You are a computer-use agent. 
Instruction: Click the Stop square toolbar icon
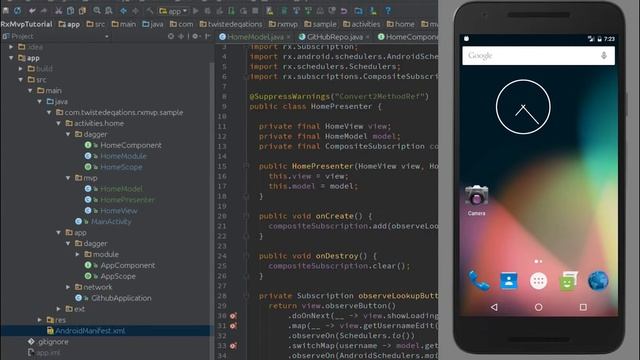(256, 11)
